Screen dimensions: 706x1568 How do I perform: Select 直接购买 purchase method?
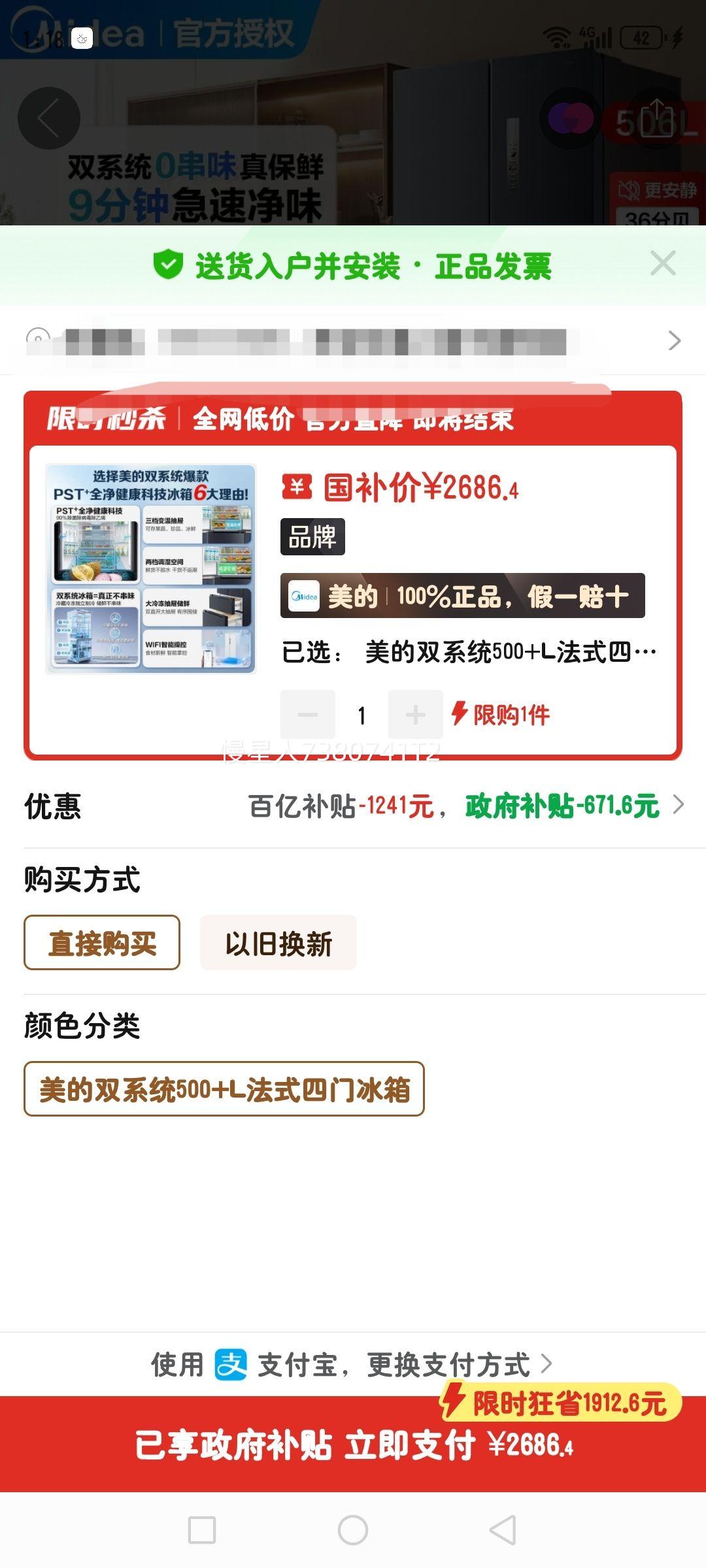click(102, 943)
